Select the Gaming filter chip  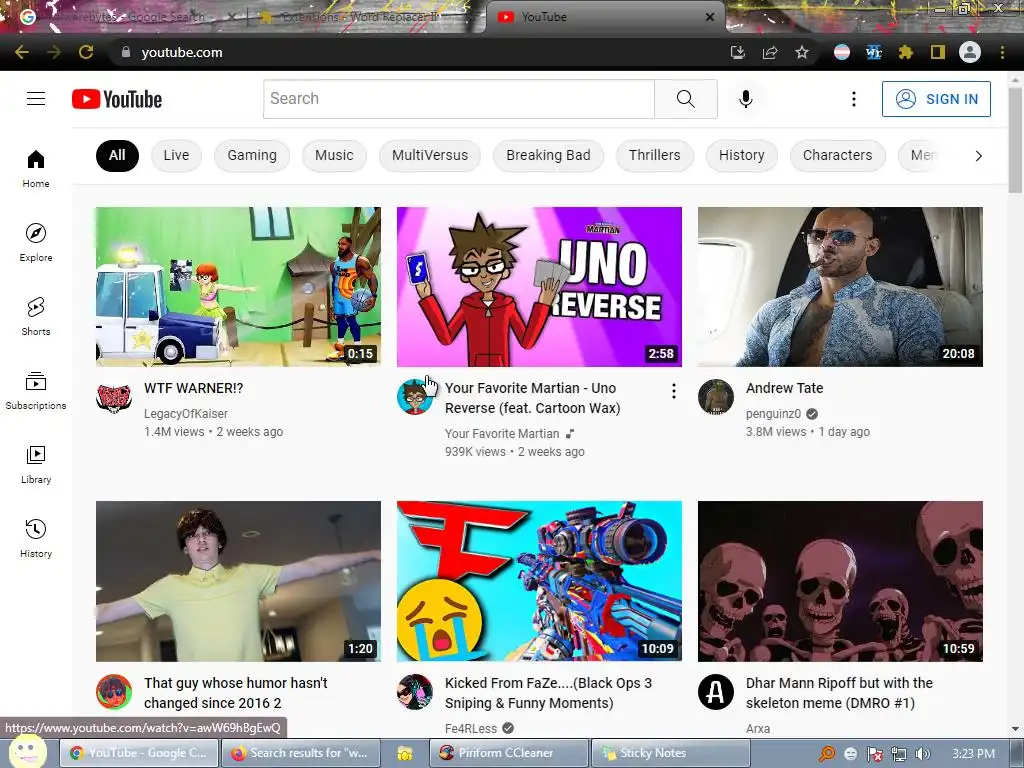[x=252, y=155]
